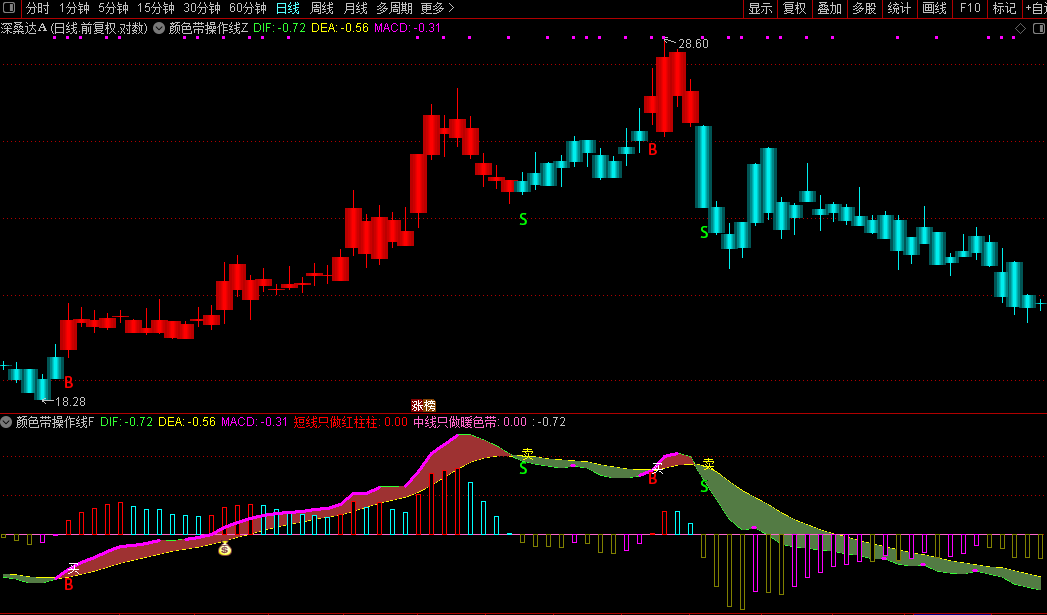Click the top MACD: -0.31 value
The image size is (1047, 615).
pyautogui.click(x=407, y=28)
